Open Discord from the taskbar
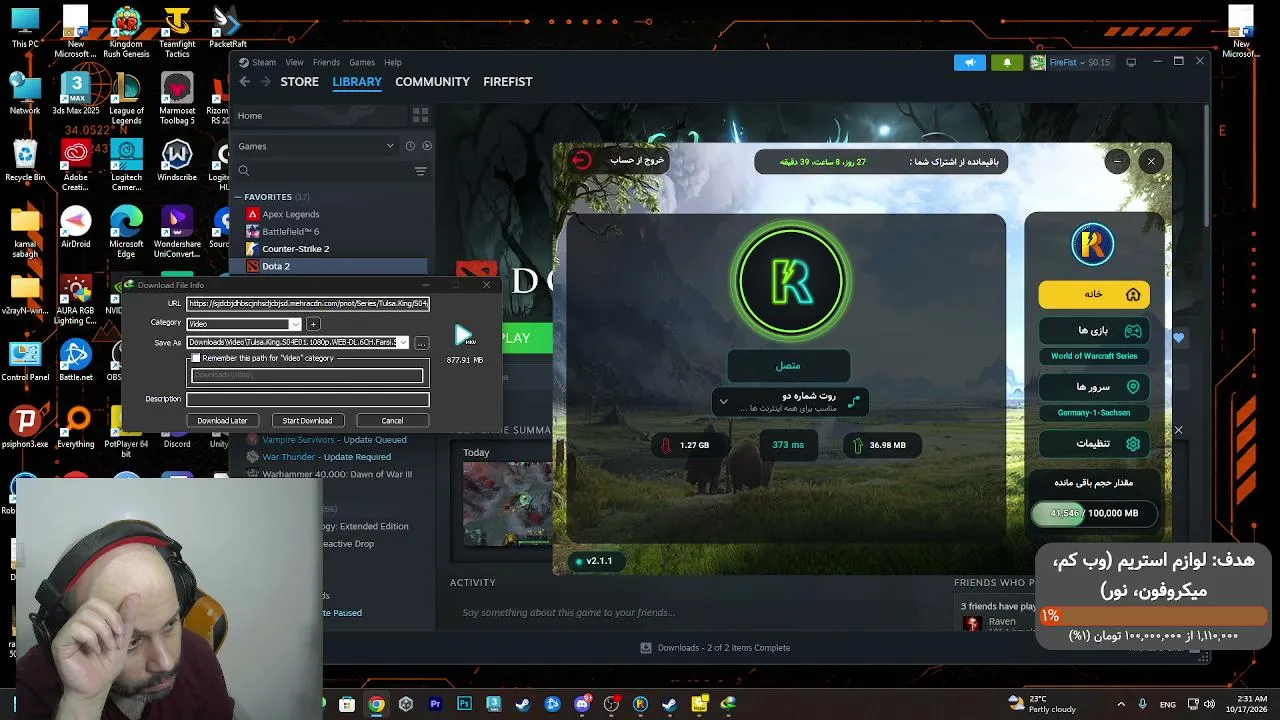The height and width of the screenshot is (720, 1280). (x=582, y=704)
